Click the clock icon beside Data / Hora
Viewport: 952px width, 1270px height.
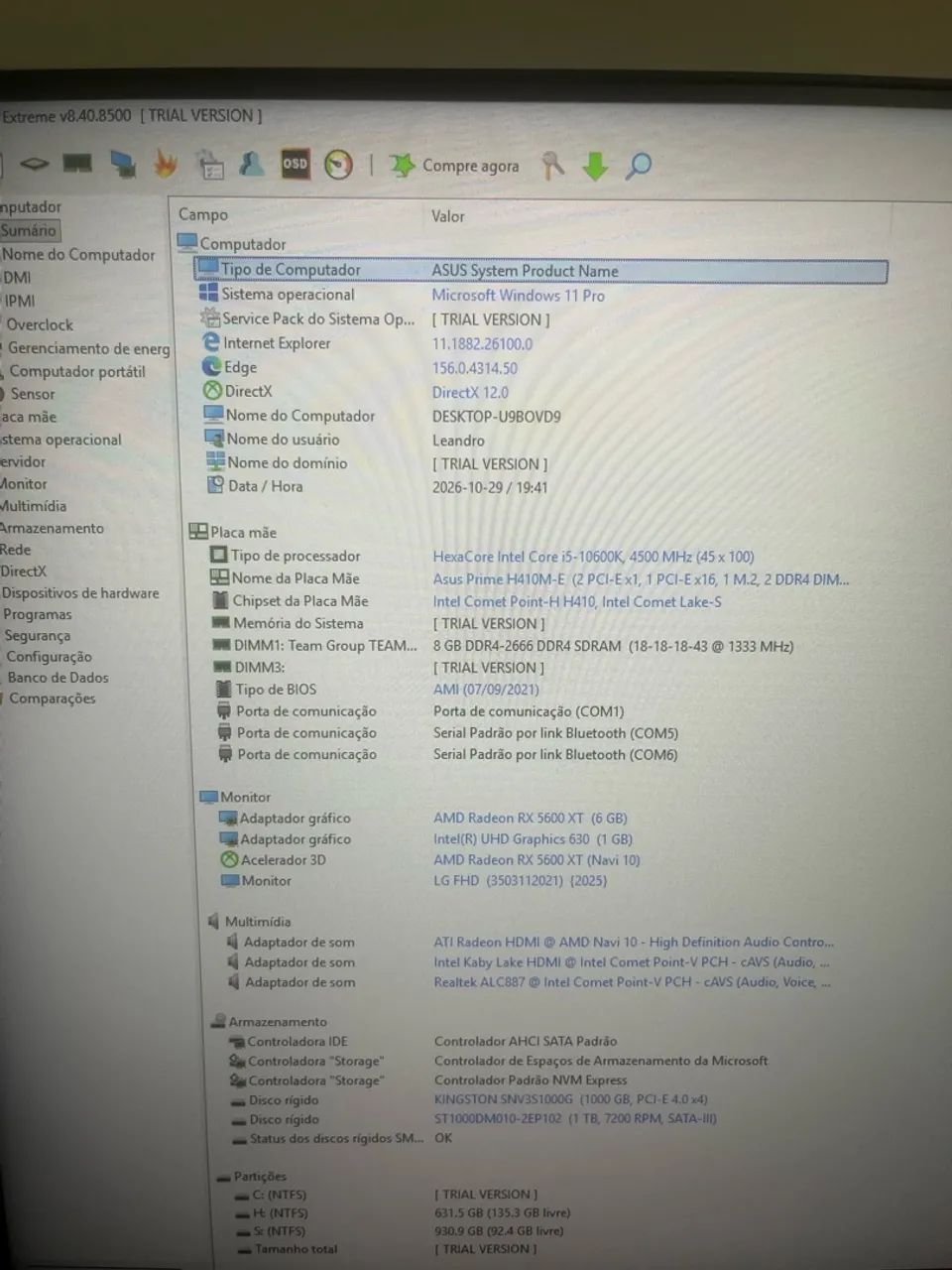click(215, 485)
